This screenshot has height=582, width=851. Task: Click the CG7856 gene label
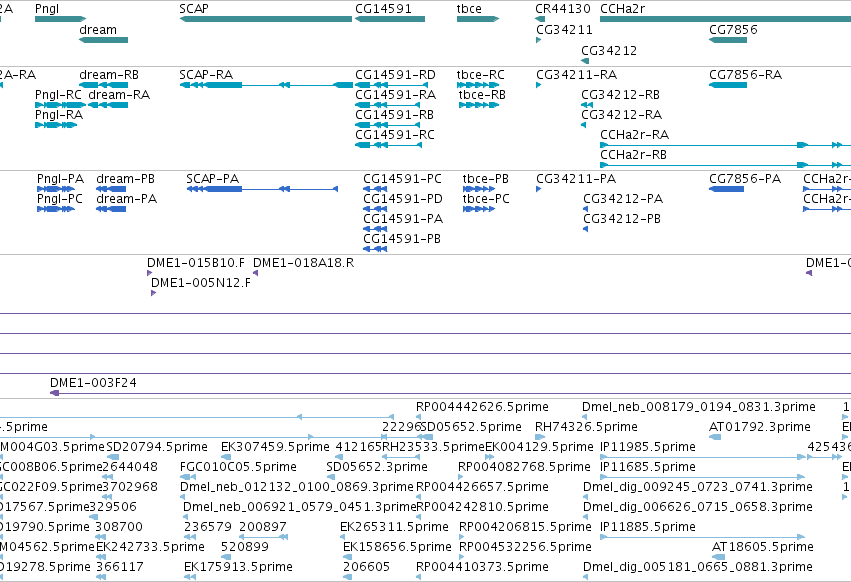click(x=733, y=30)
